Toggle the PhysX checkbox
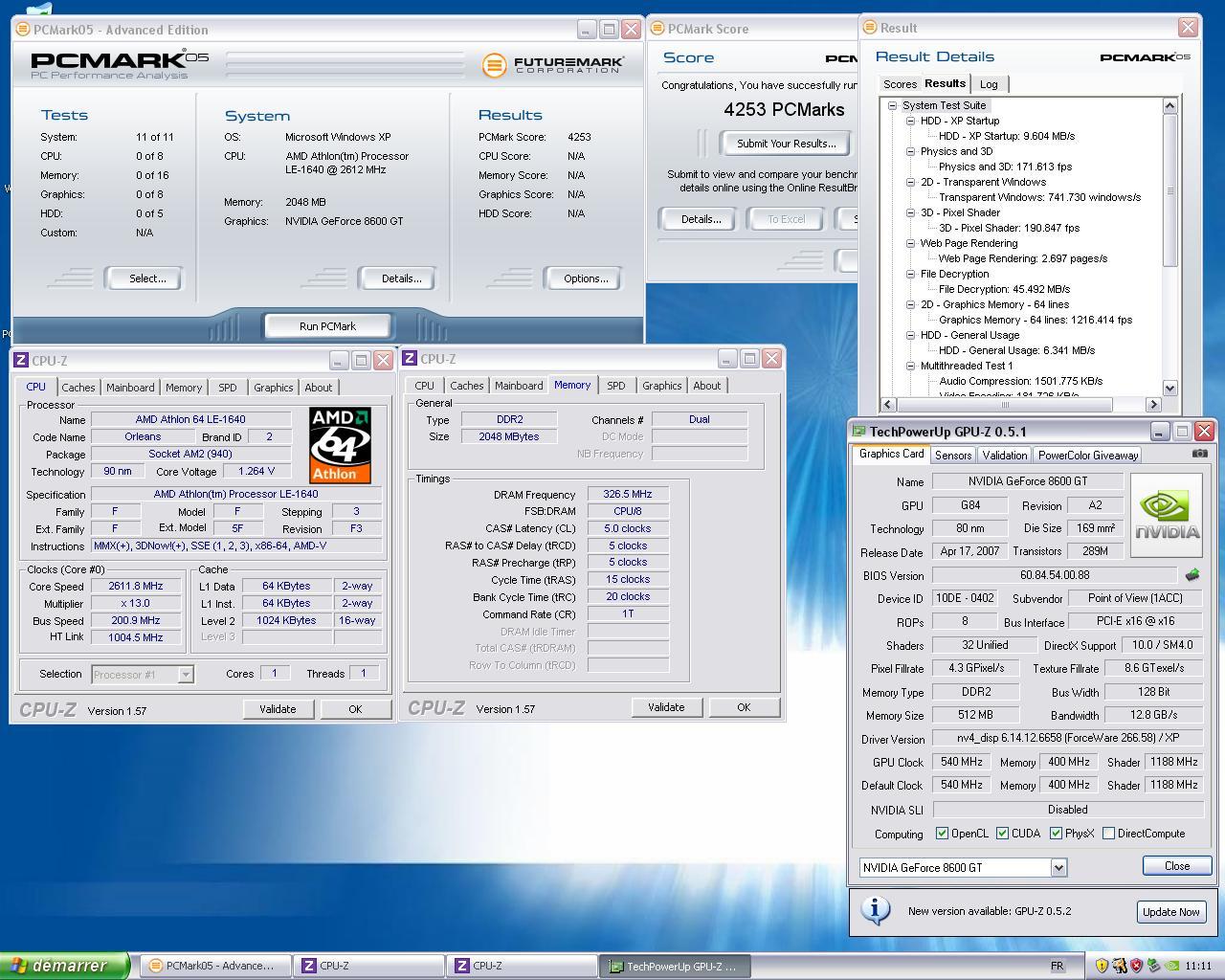Viewport: 1225px width, 980px height. (x=1056, y=834)
